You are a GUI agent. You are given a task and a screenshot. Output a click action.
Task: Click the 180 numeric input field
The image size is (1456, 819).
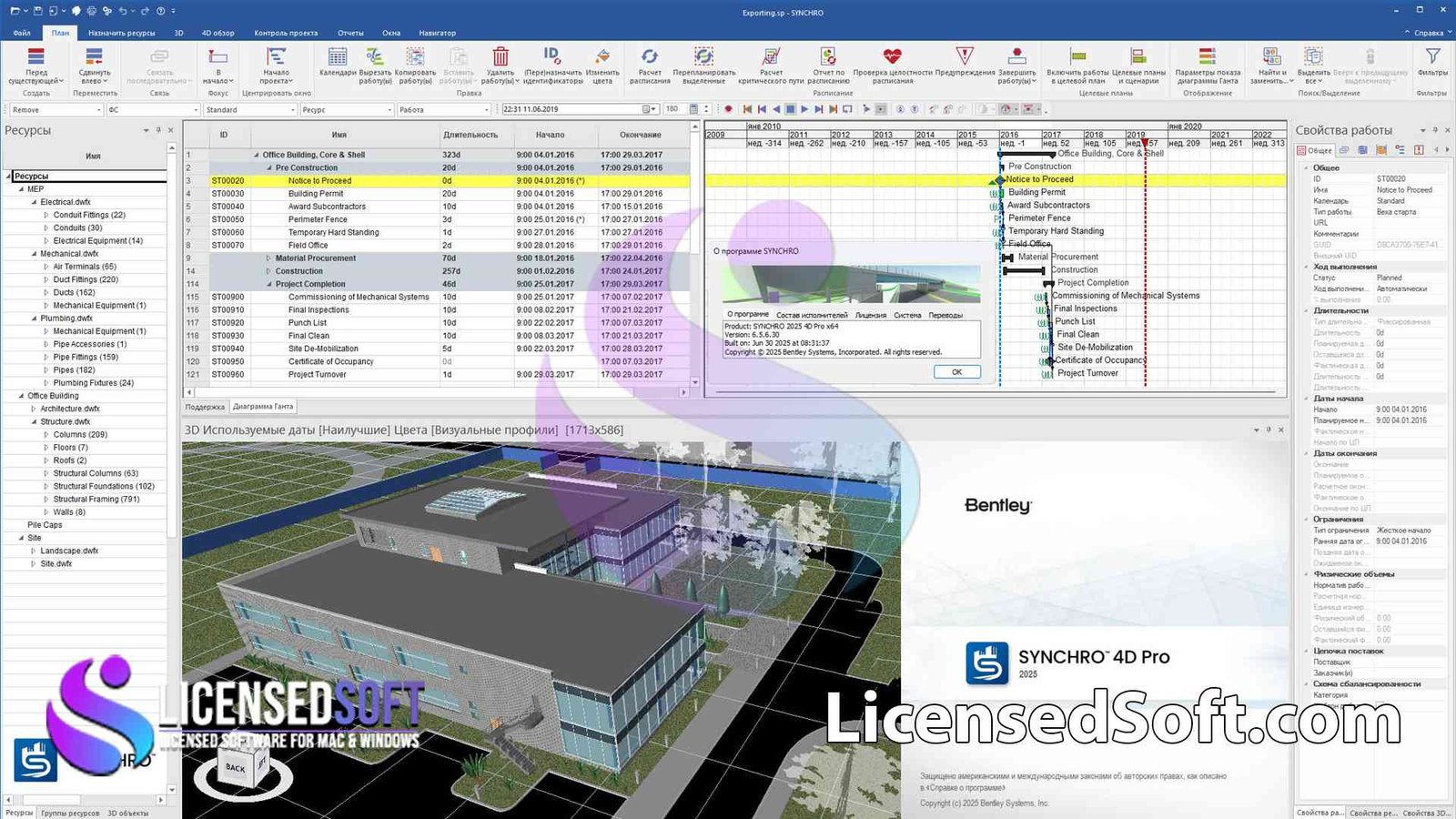674,109
